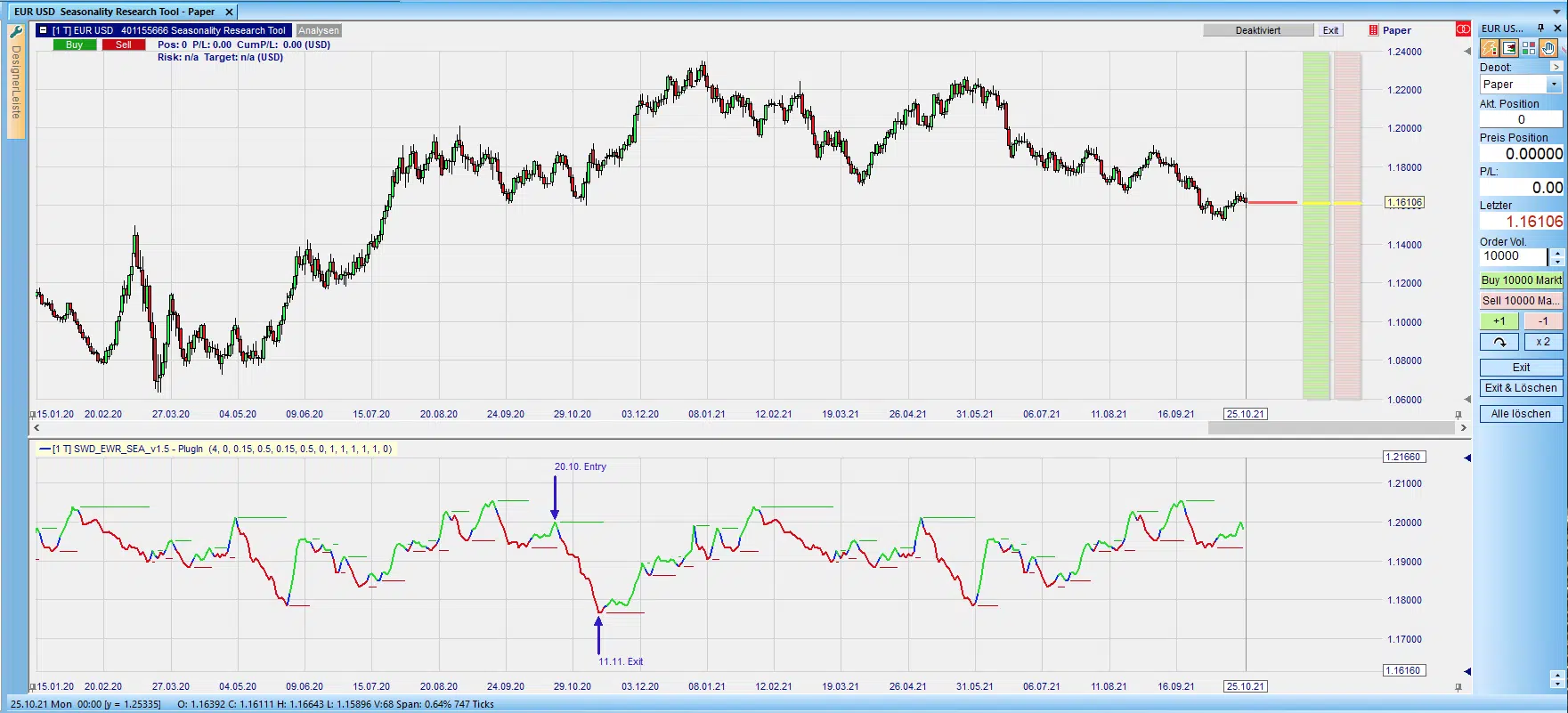This screenshot has height=713, width=1568.
Task: Click the Exit button in order panel
Action: coord(1521,368)
